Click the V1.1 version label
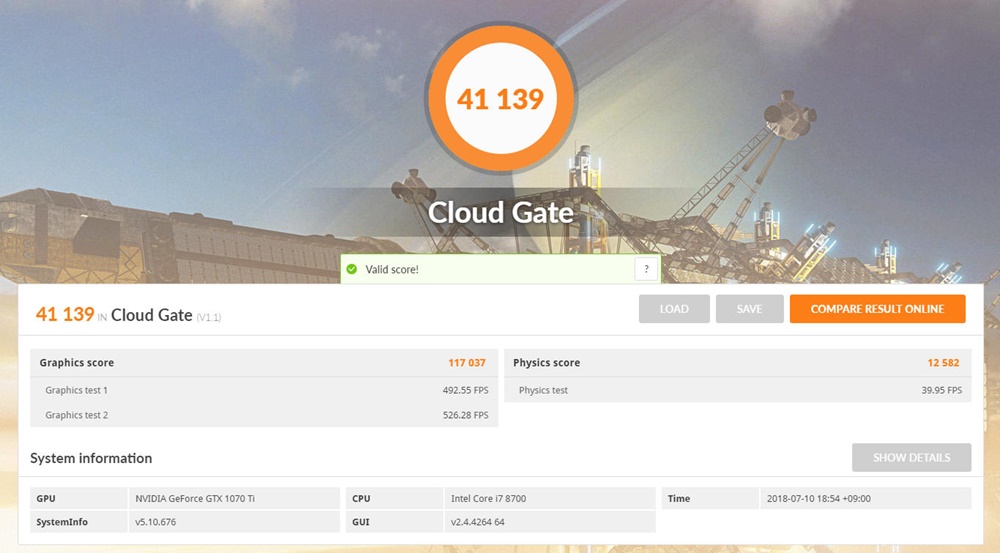This screenshot has width=1000, height=553. pyautogui.click(x=209, y=317)
